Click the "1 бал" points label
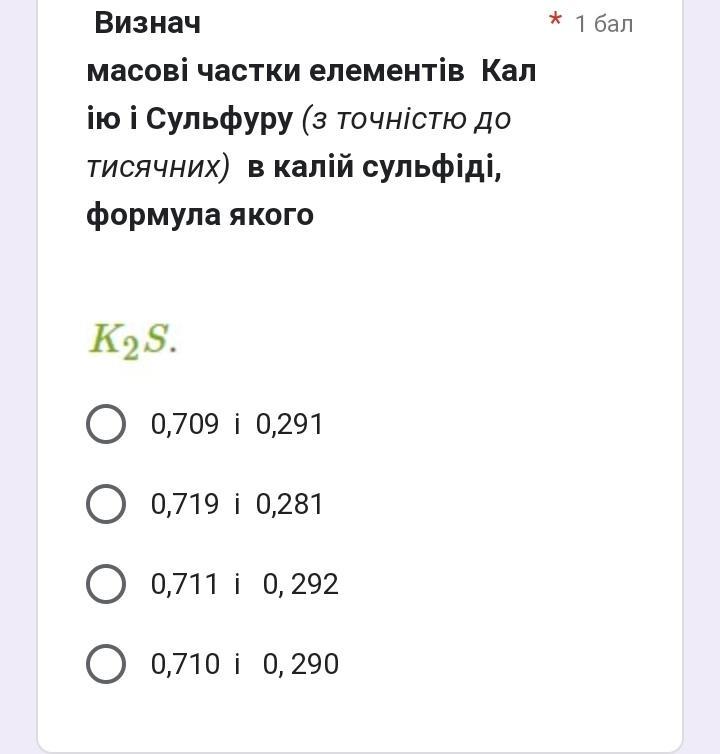The height and width of the screenshot is (754, 720). point(604,23)
